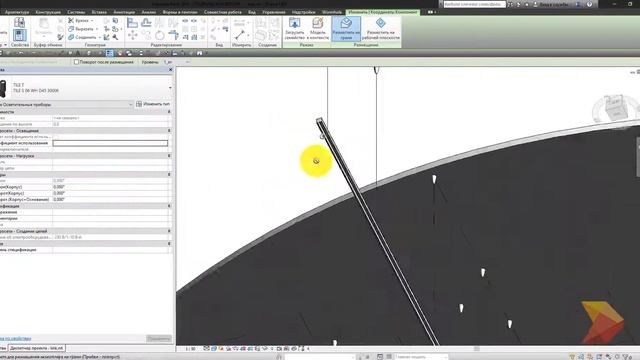This screenshot has height=360, width=640.
Task: Open the Совместная работа ribbon tab
Action: [222, 12]
